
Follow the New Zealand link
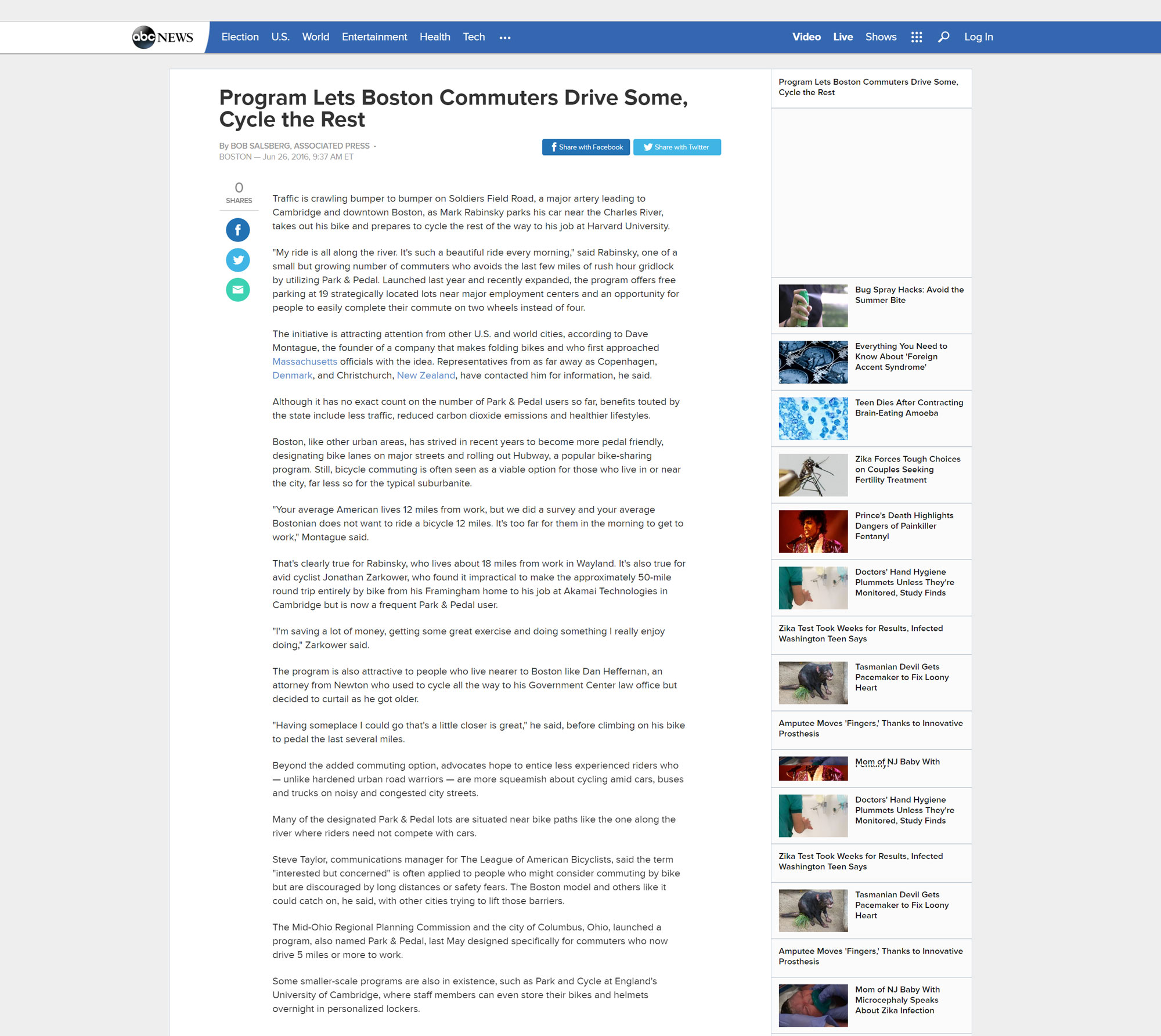426,376
